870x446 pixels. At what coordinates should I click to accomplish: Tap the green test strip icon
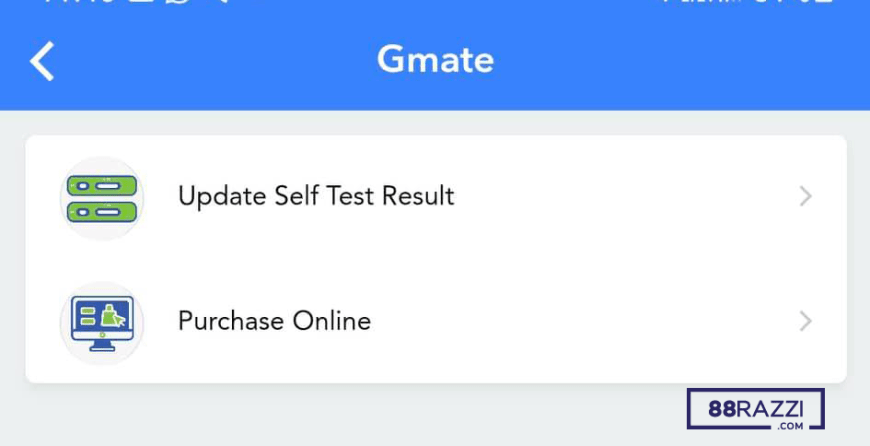point(102,198)
